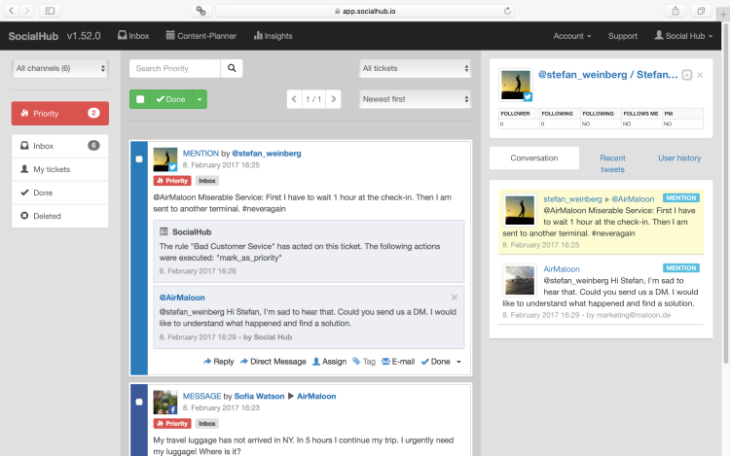The width and height of the screenshot is (730, 456).
Task: Click stefan_weinberg avatar in the mention ticket
Action: point(165,159)
